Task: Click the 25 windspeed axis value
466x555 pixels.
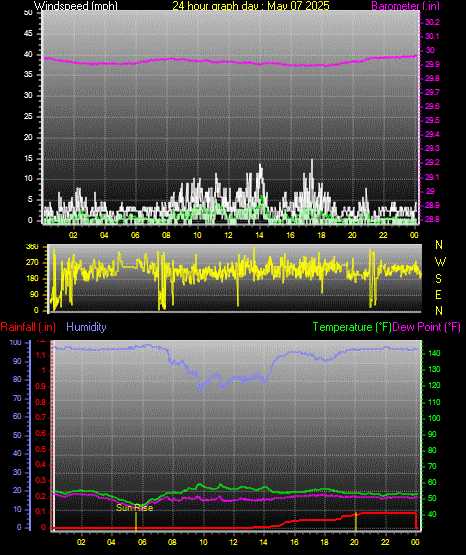Action: 28,116
